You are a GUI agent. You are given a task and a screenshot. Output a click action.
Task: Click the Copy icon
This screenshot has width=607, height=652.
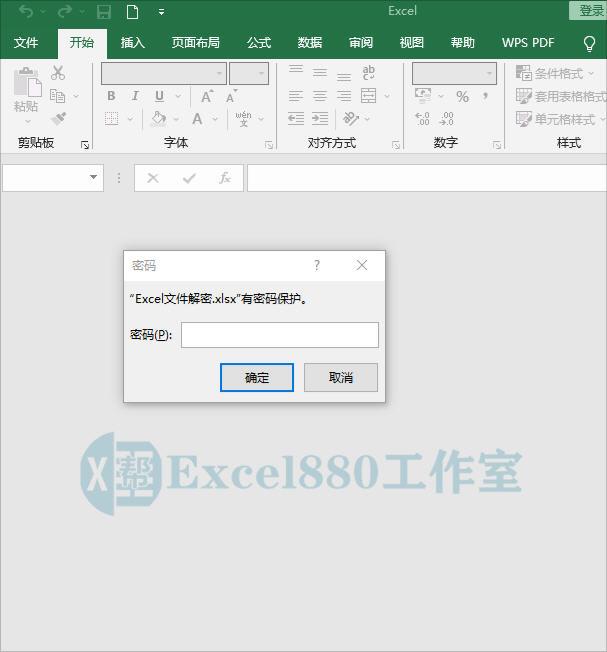pyautogui.click(x=57, y=96)
